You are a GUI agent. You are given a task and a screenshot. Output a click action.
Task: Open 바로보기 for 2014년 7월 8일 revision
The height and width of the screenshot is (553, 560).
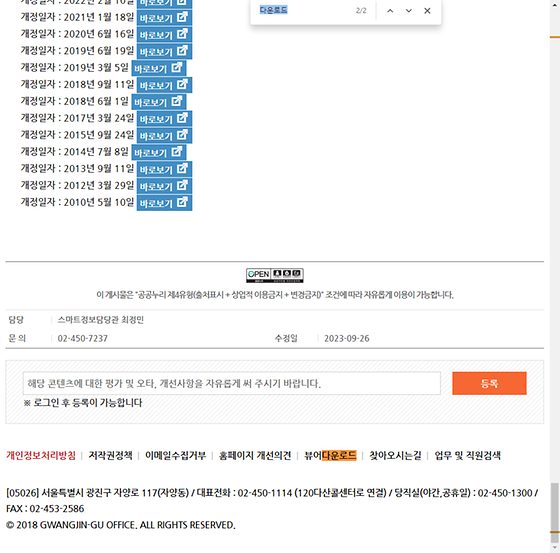[x=159, y=152]
